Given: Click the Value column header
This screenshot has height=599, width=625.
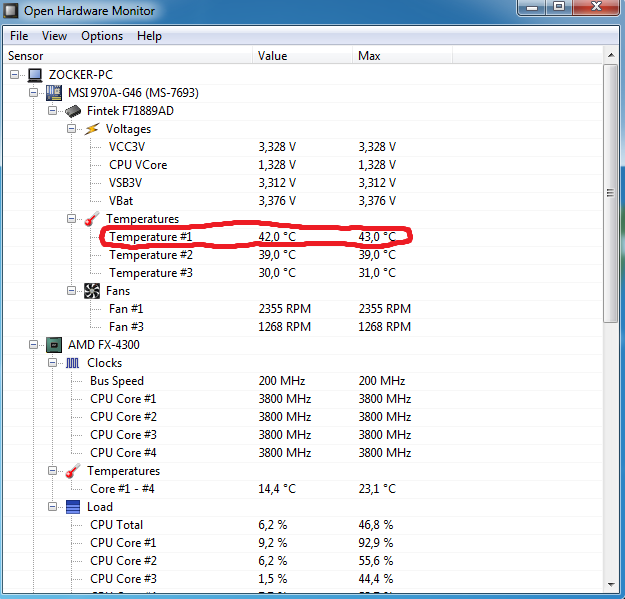Looking at the screenshot, I should click(303, 56).
